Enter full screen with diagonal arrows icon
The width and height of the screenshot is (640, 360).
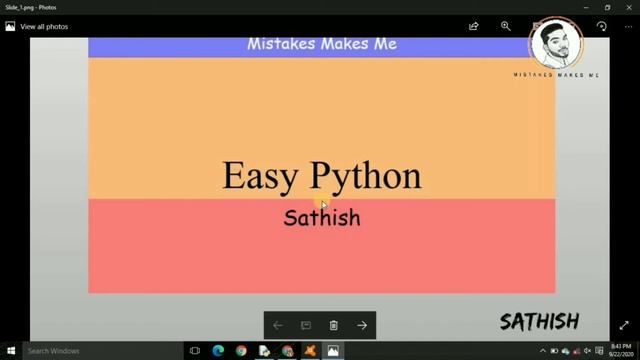click(x=624, y=325)
